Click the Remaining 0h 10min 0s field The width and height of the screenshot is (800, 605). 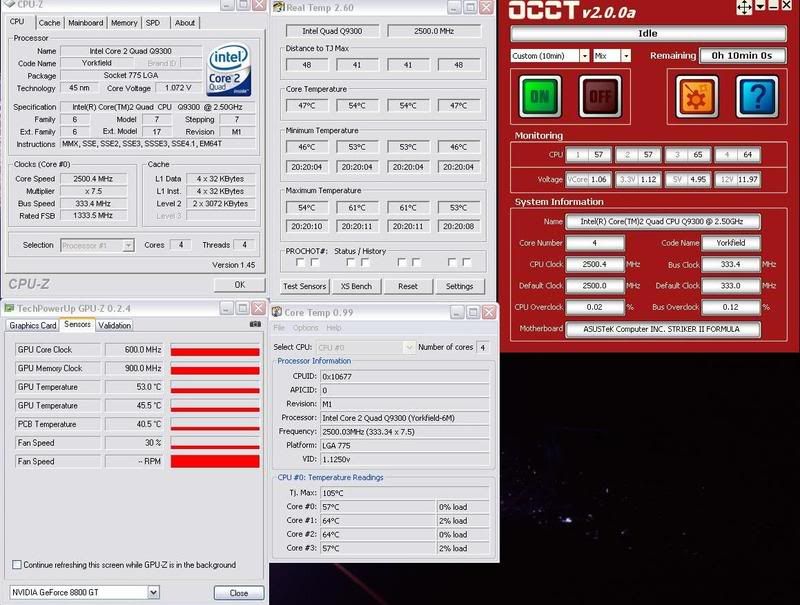click(741, 56)
